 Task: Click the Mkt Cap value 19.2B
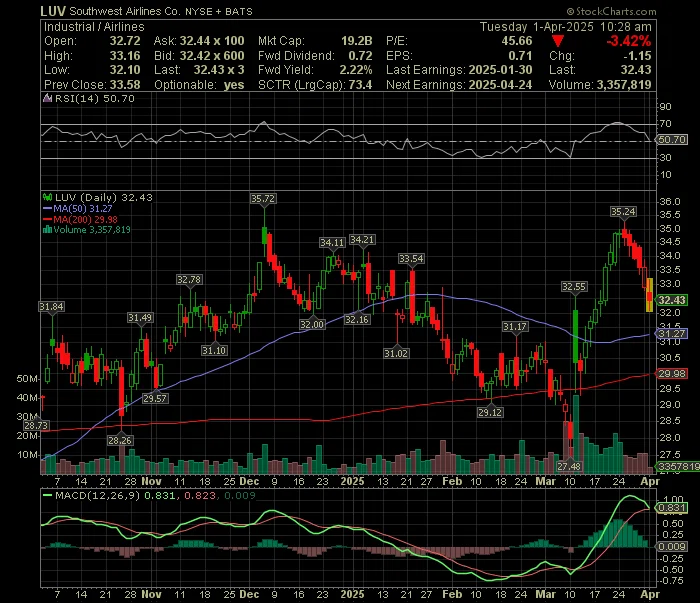[357, 41]
